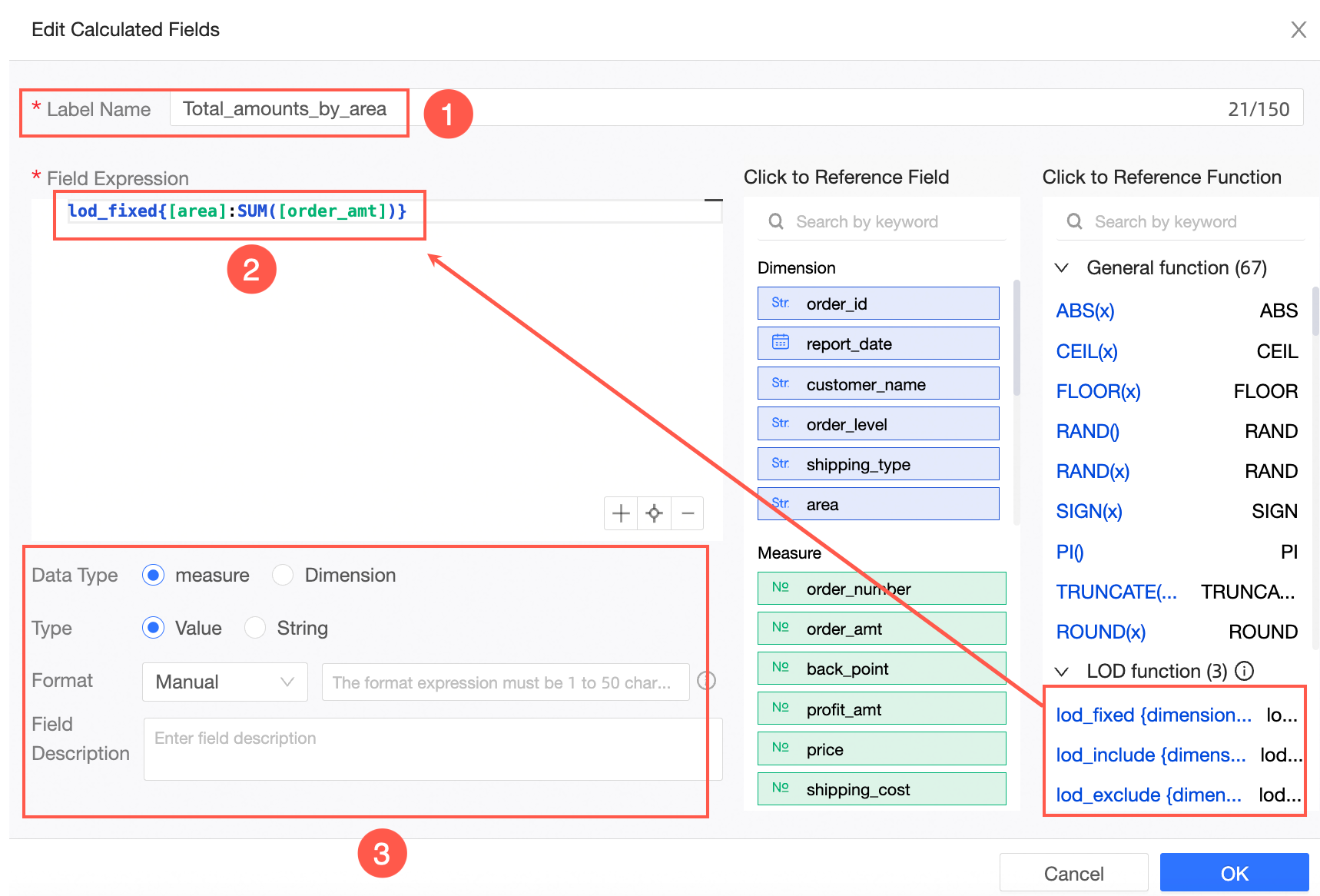
Task: Select the measure data type radio
Action: click(154, 575)
